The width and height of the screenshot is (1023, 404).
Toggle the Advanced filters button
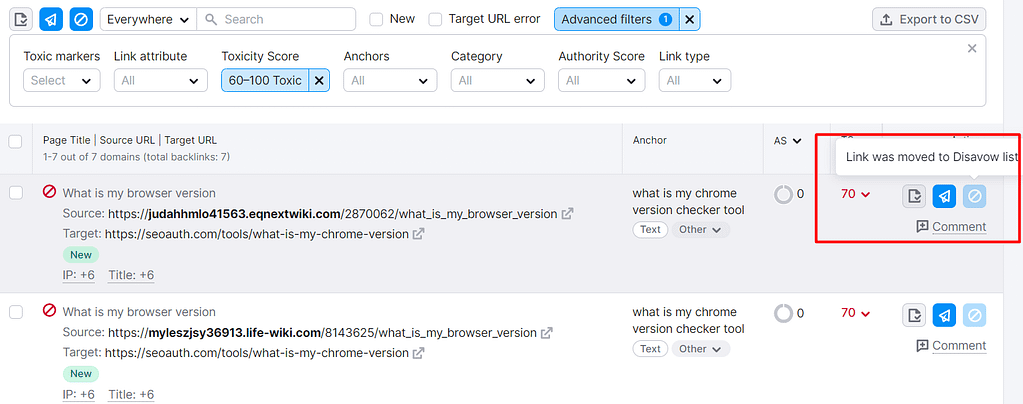click(617, 20)
